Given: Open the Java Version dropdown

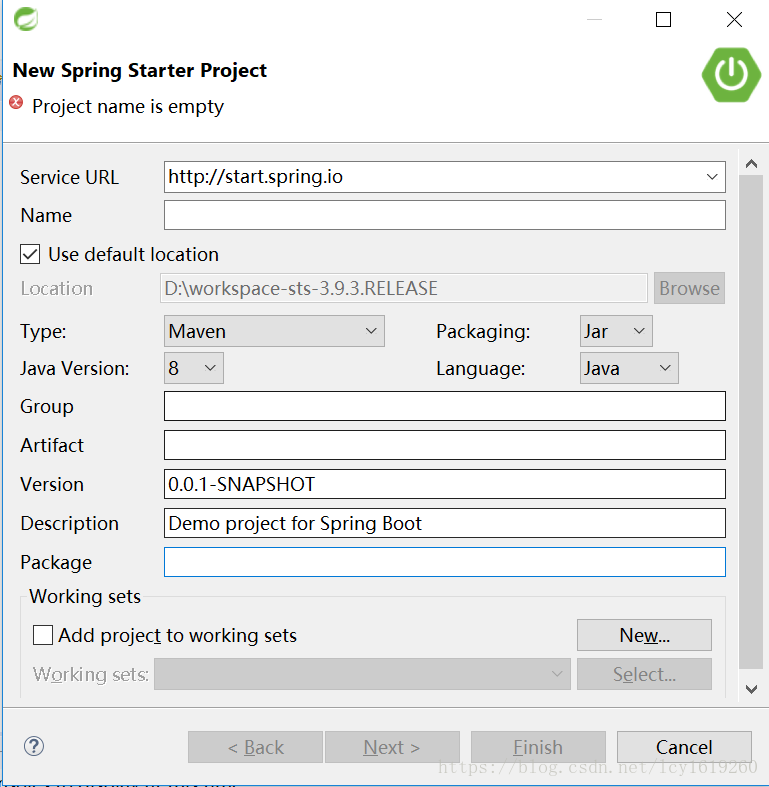Looking at the screenshot, I should (x=193, y=368).
